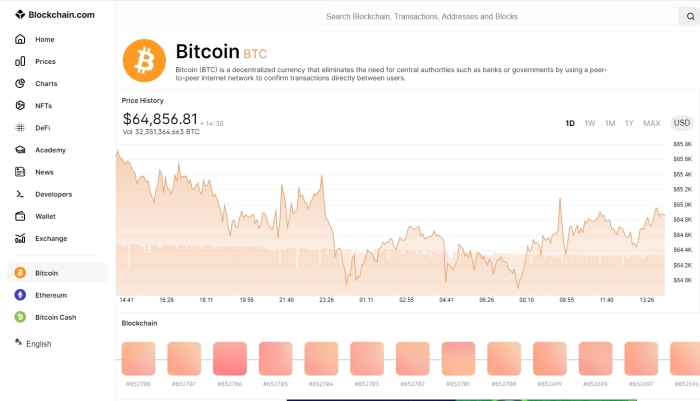Click the Home icon in sidebar
The height and width of the screenshot is (401, 700).
[x=20, y=39]
